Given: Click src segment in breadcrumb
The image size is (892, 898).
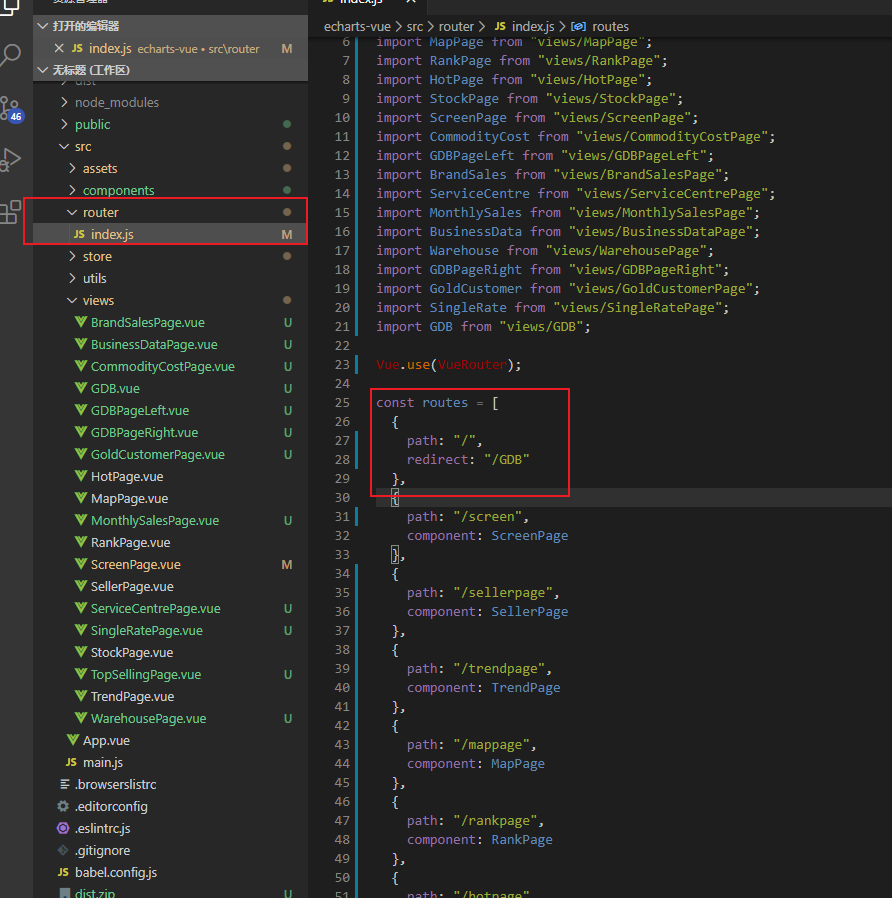Looking at the screenshot, I should point(415,26).
